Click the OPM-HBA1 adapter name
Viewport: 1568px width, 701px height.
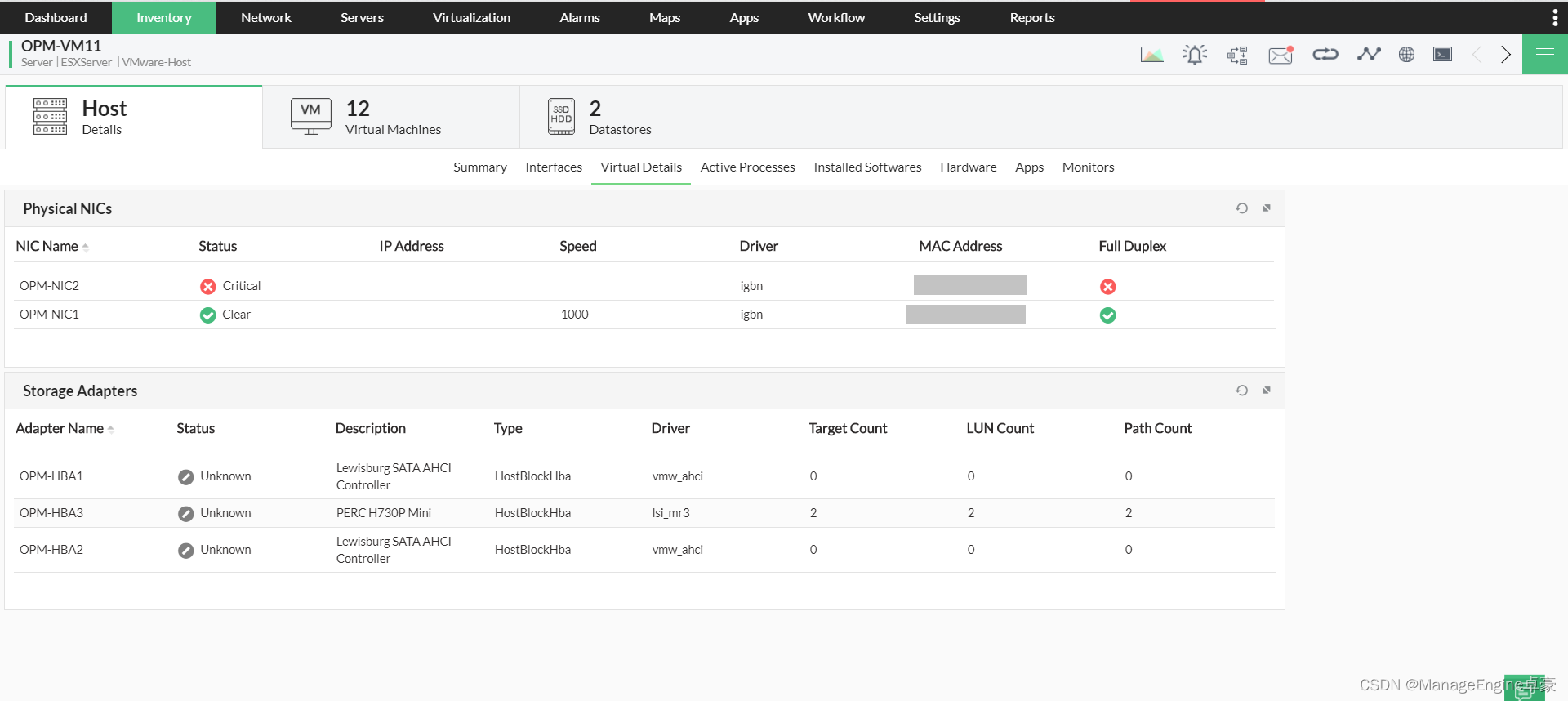coord(51,476)
